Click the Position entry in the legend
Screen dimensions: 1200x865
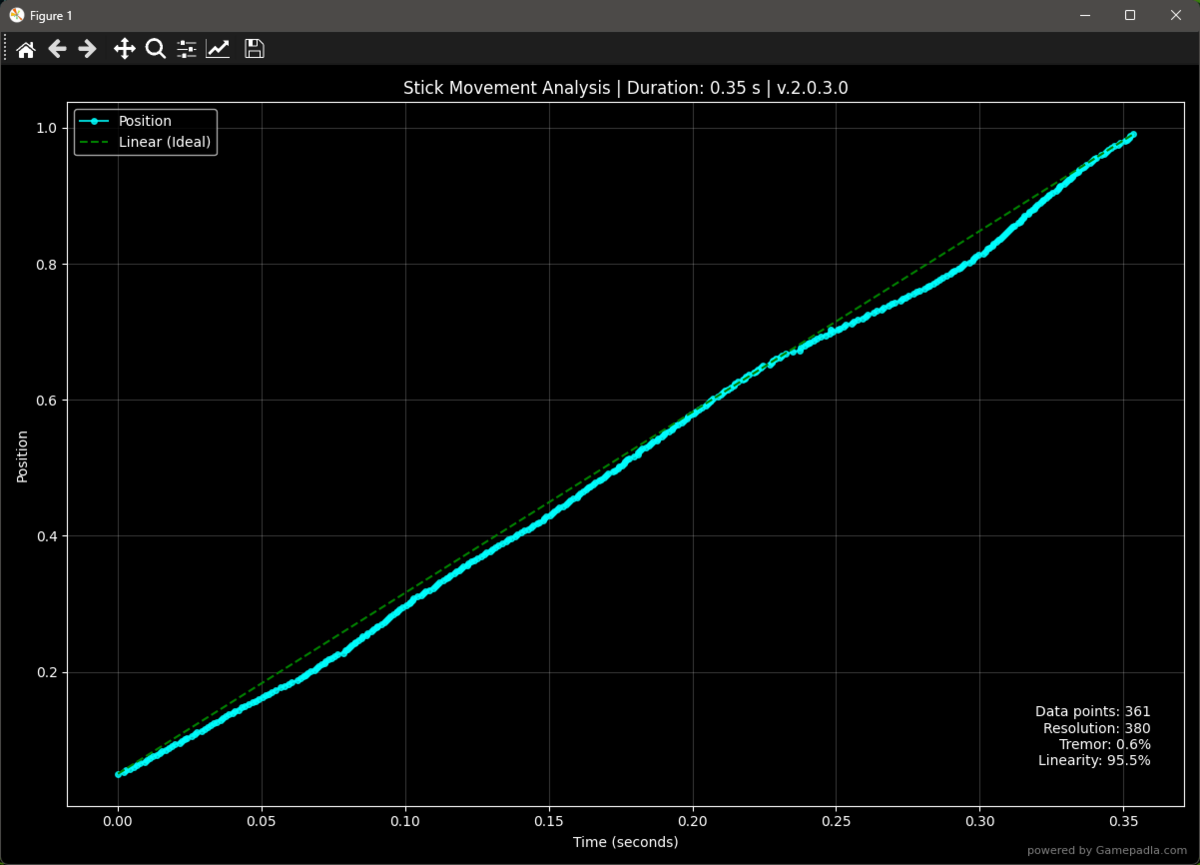tap(145, 121)
